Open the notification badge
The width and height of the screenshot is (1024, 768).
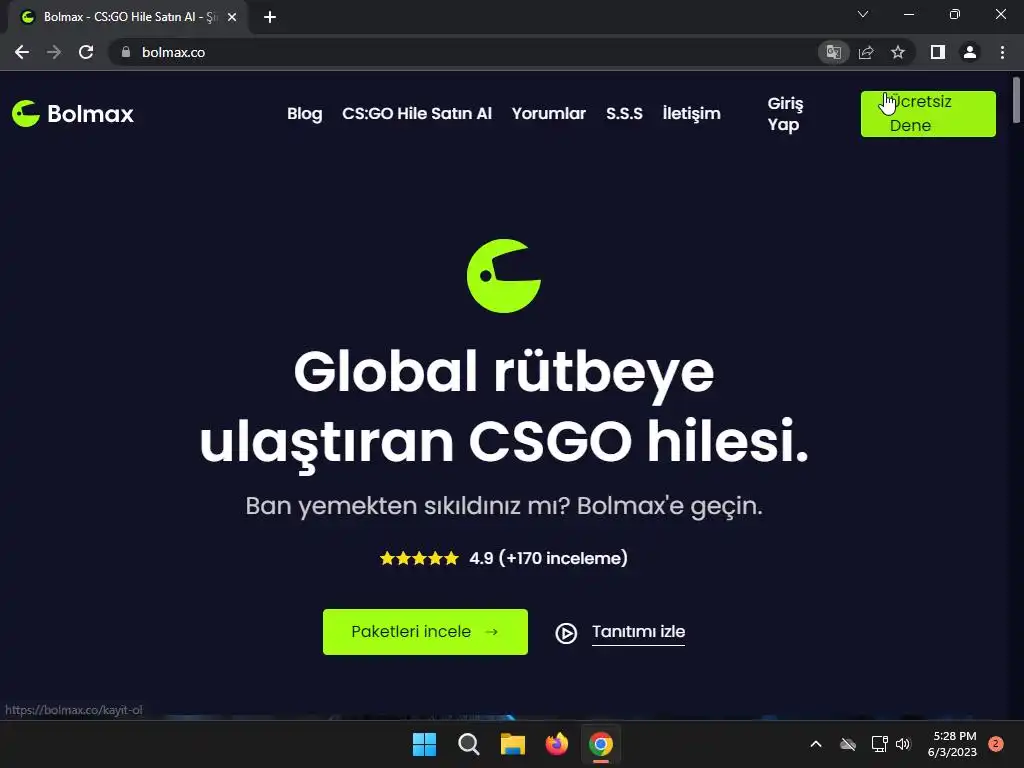[996, 744]
